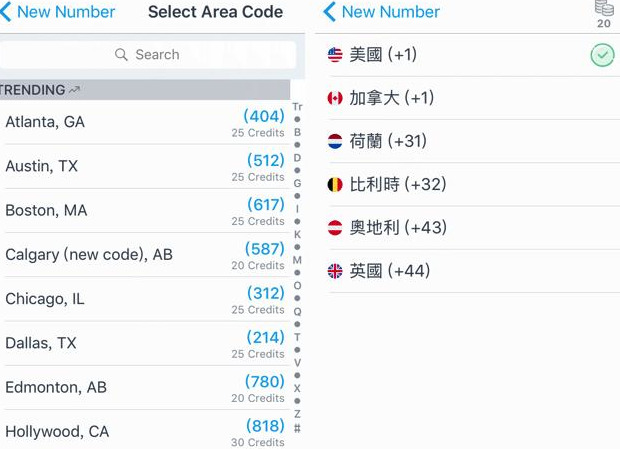Select the Atlanta, GA (404) area code
Viewport: 620px width, 449px height.
tap(145, 122)
